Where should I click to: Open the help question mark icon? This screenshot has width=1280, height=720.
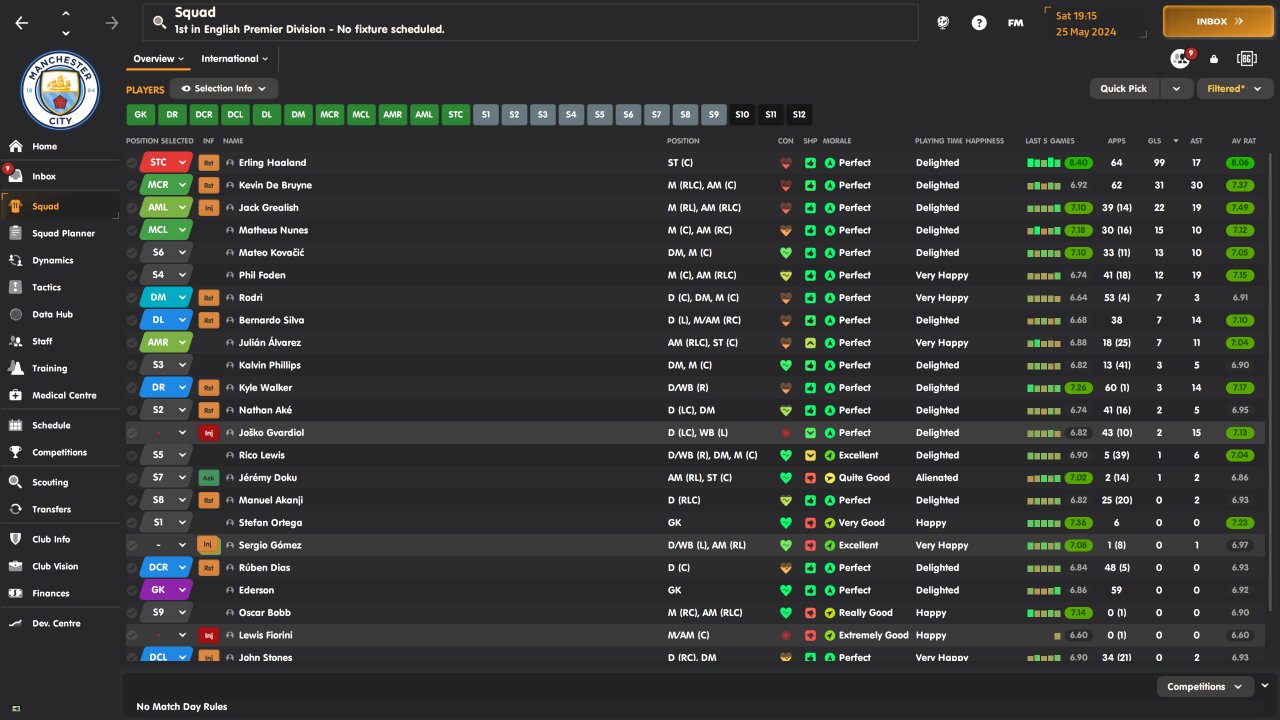tap(979, 22)
